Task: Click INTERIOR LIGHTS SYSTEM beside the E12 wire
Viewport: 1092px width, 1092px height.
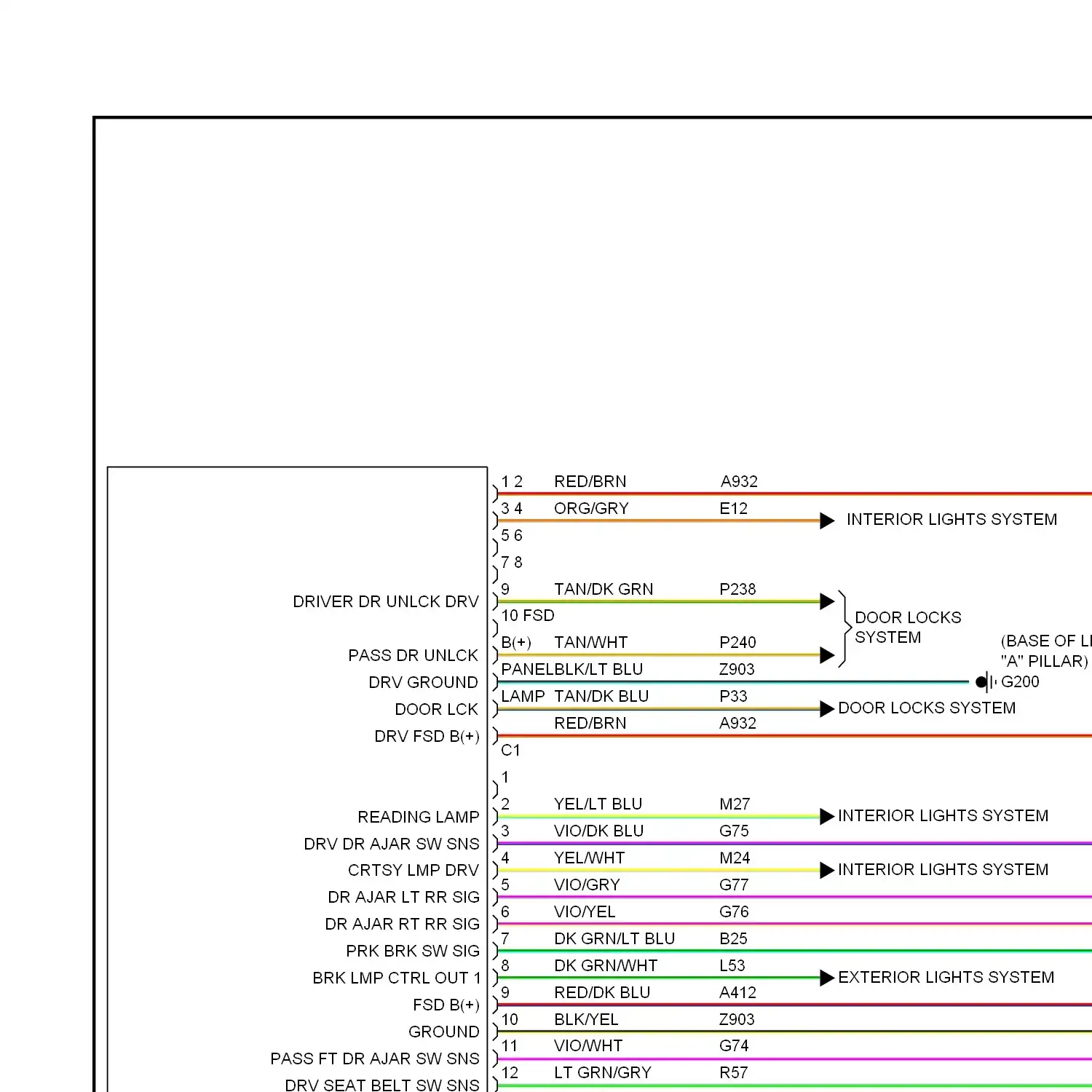Action: 951,519
